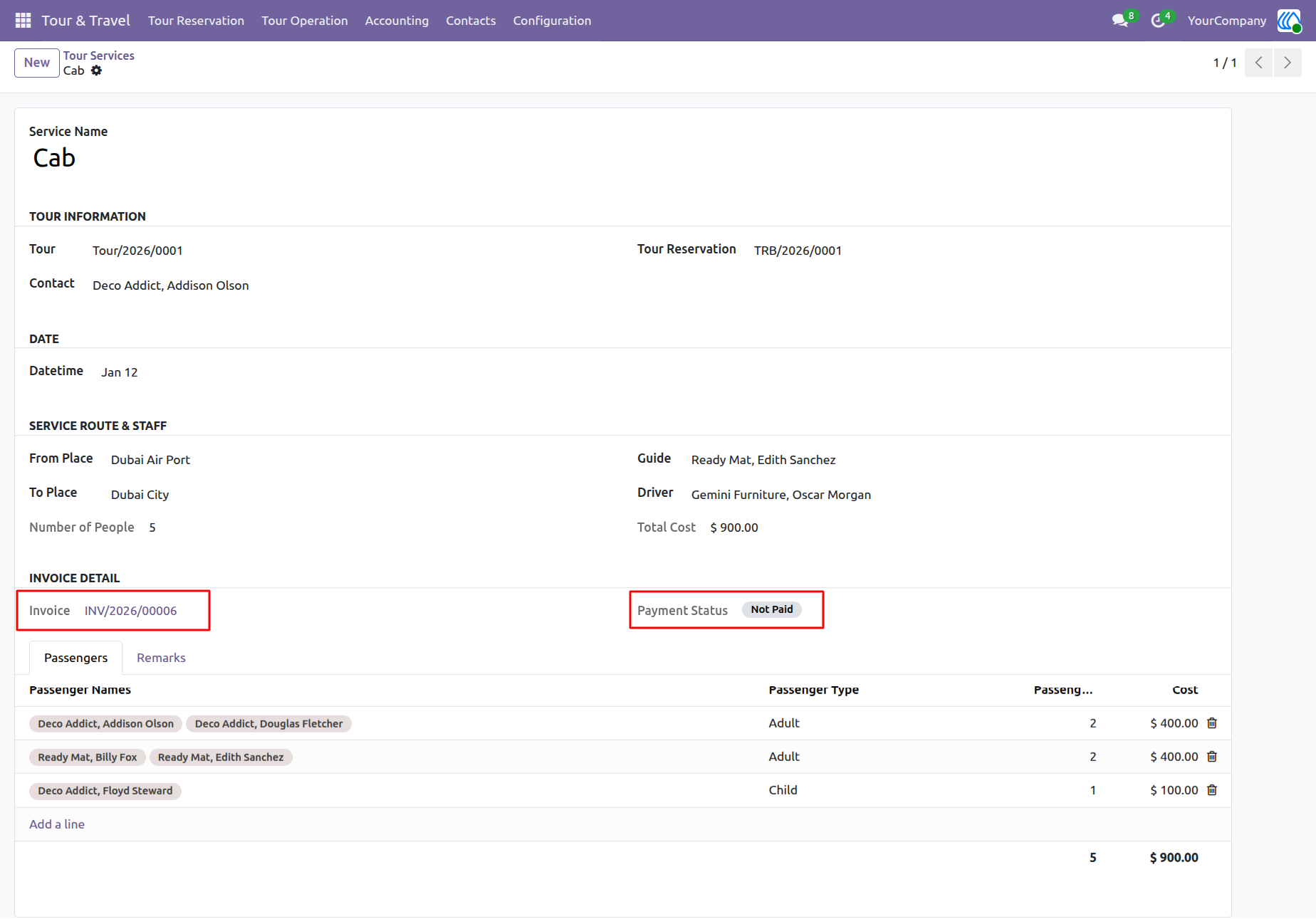Go to previous record arrow
The width and height of the screenshot is (1316, 919).
[x=1259, y=63]
